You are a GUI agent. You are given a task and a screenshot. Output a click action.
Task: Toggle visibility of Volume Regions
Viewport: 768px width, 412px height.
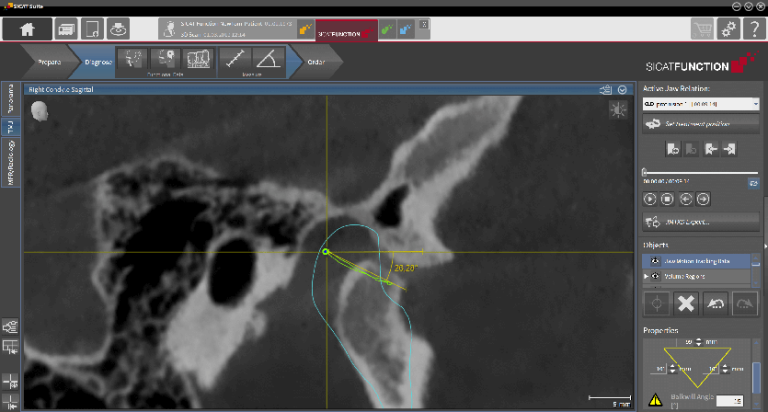coord(655,276)
